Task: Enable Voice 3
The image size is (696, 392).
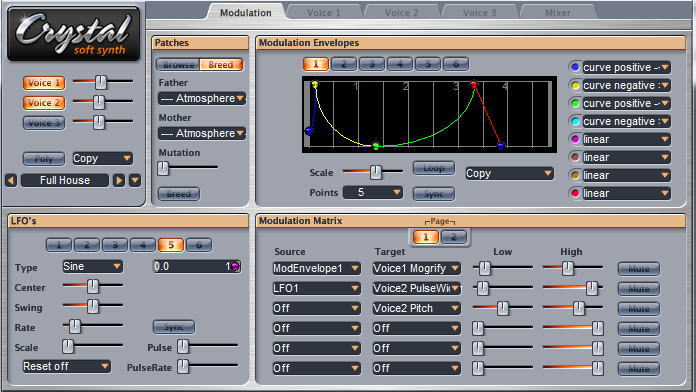Action: (44, 123)
